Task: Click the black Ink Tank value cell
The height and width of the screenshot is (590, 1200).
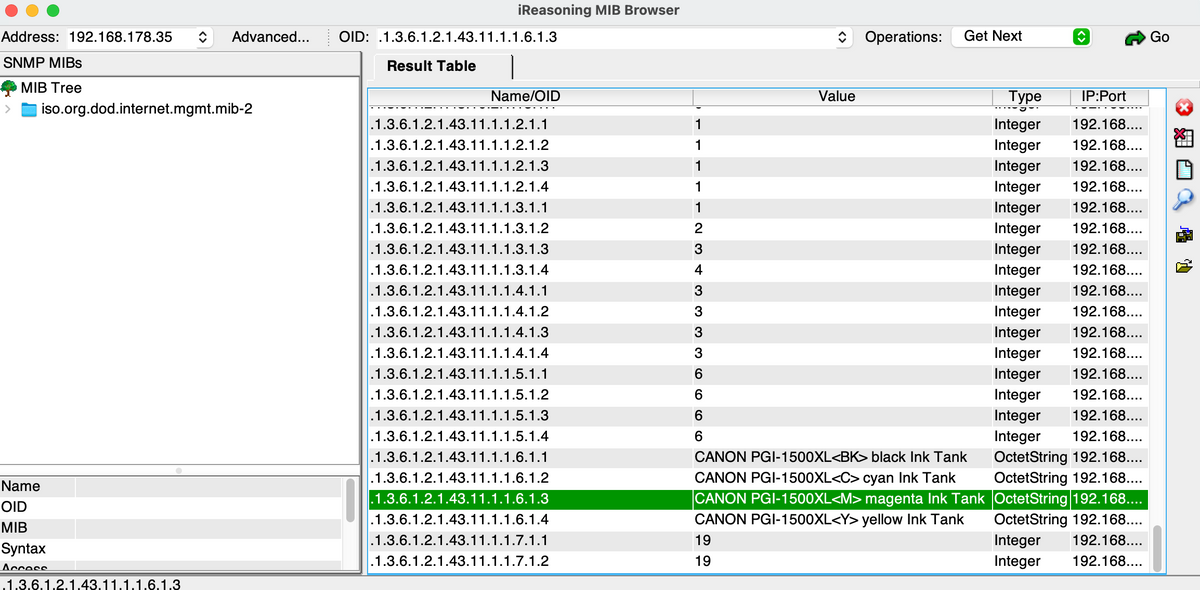Action: (x=840, y=457)
